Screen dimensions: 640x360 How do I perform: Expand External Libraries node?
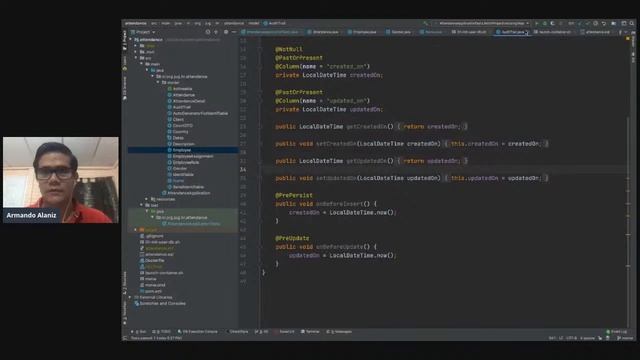coord(131,297)
